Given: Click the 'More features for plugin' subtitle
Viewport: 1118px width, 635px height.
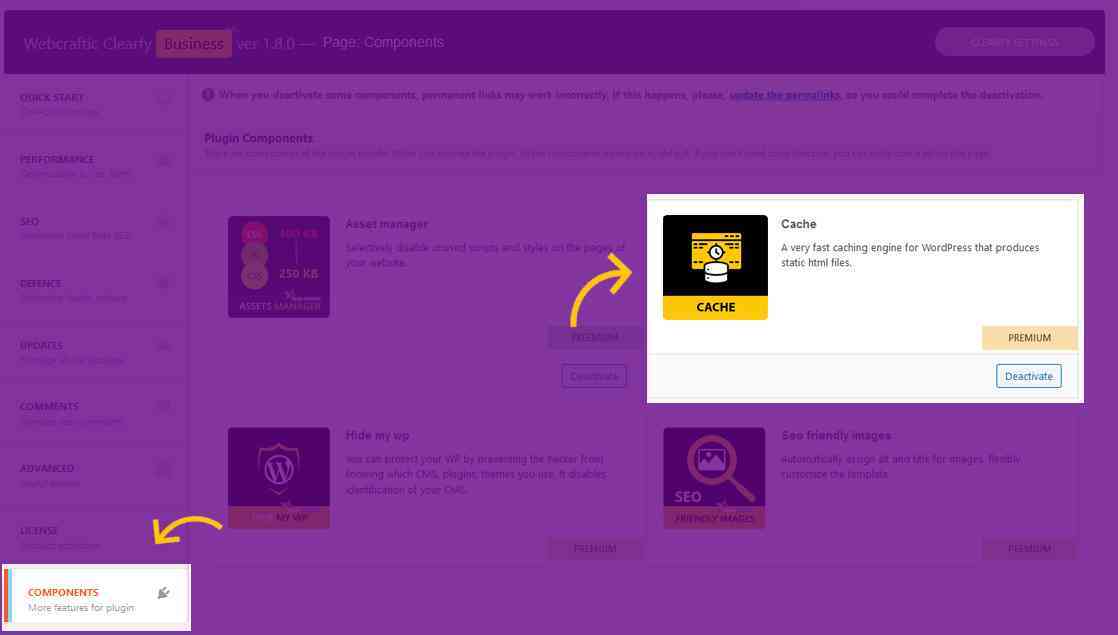Looking at the screenshot, I should [81, 608].
